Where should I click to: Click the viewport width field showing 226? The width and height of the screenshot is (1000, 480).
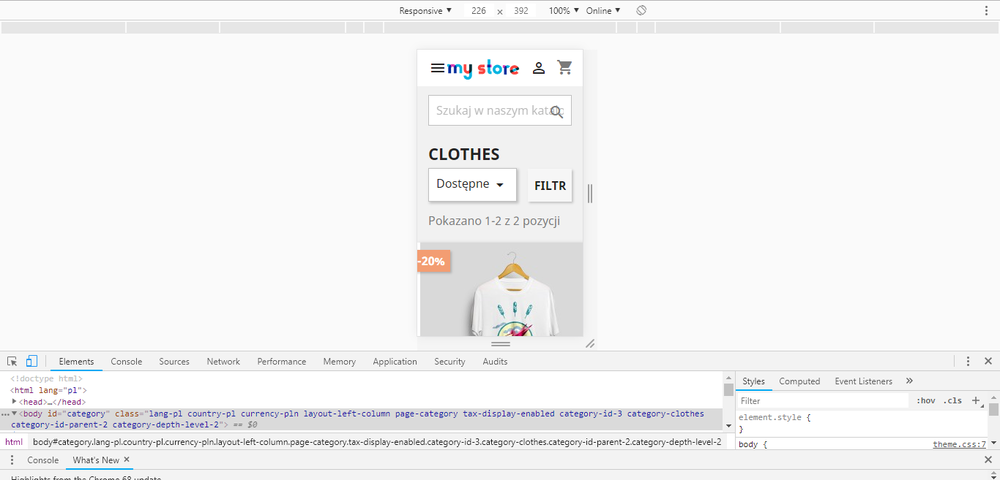click(x=478, y=11)
